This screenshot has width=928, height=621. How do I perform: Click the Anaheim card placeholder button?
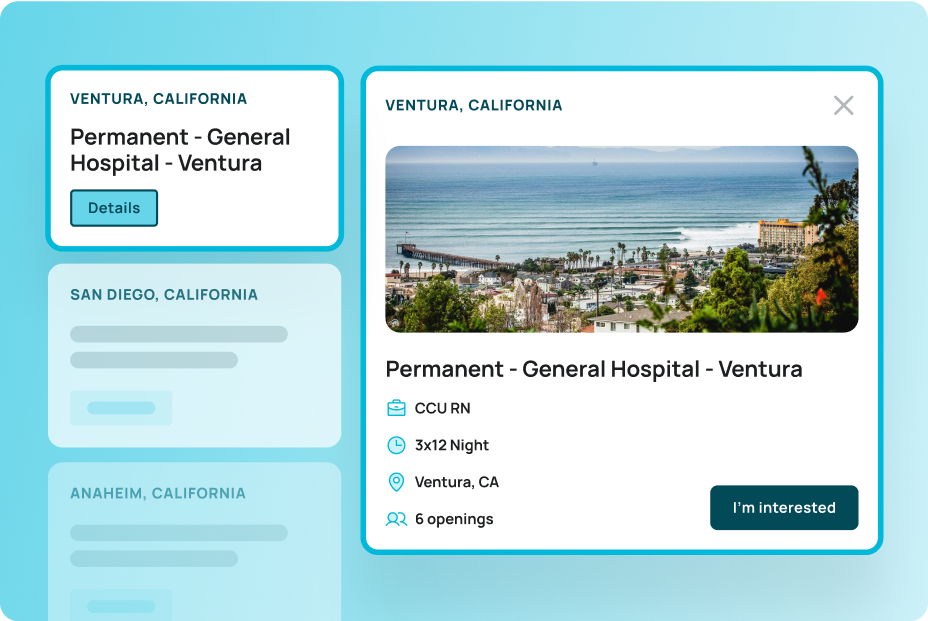click(x=121, y=605)
